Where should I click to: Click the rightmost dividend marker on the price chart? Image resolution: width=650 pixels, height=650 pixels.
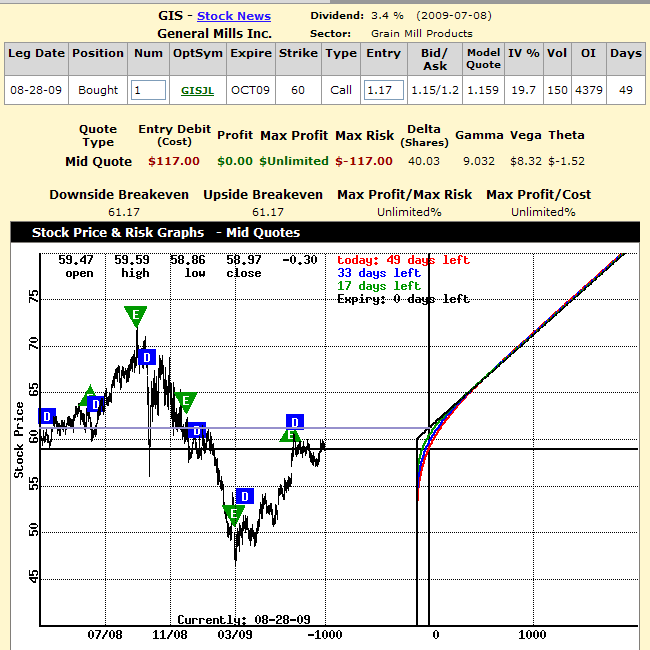[295, 422]
